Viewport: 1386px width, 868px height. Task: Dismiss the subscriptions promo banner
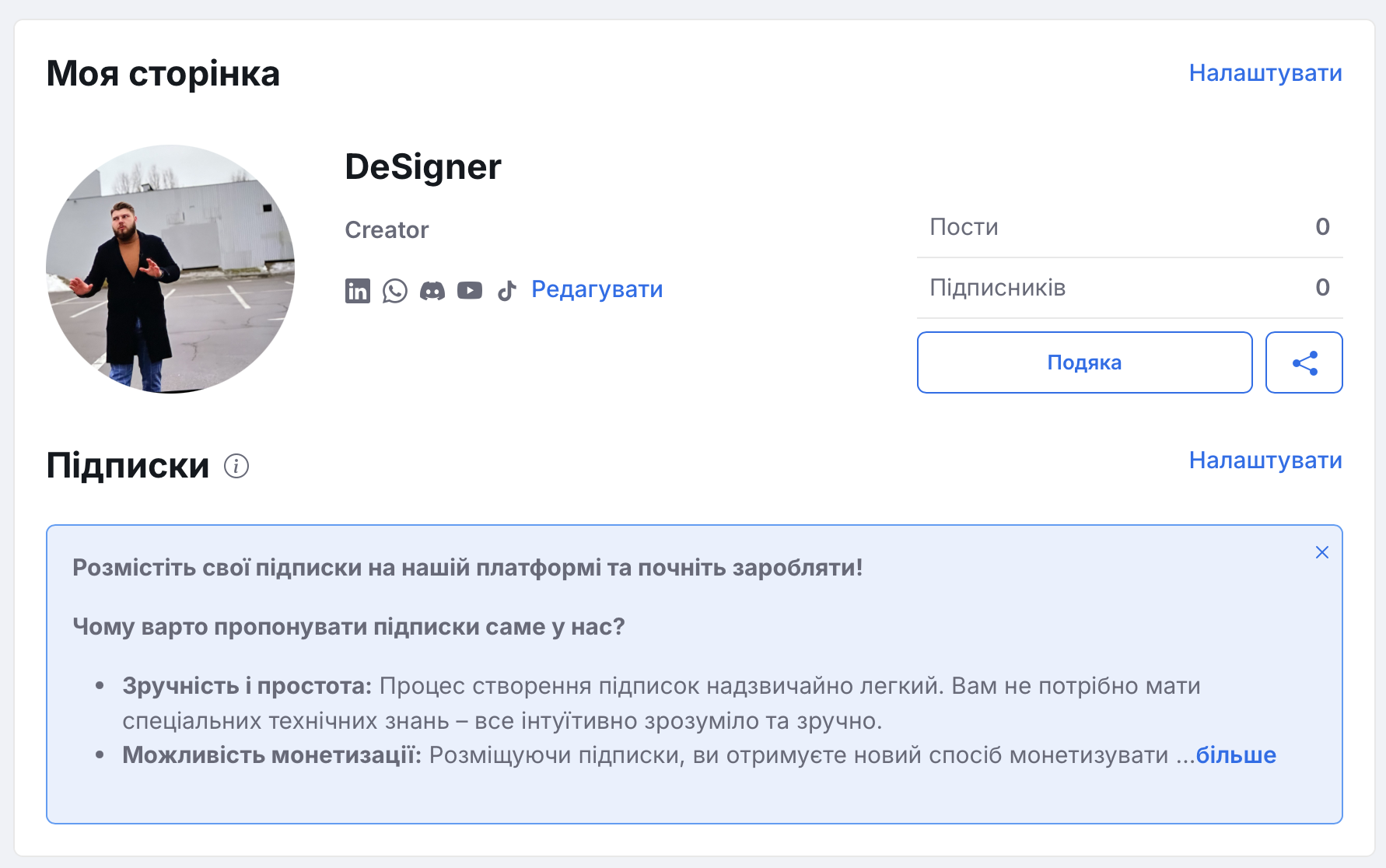point(1322,552)
